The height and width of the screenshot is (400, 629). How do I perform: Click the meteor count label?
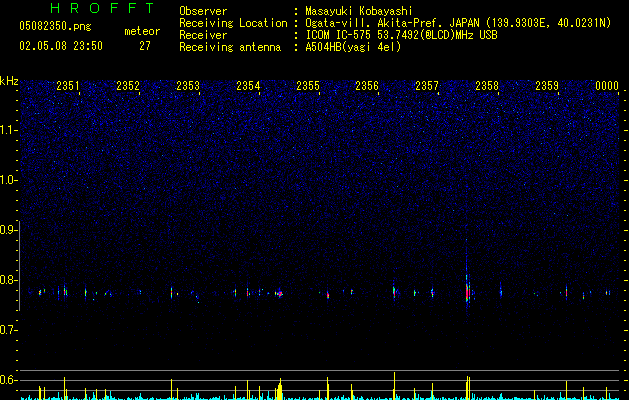point(142,31)
